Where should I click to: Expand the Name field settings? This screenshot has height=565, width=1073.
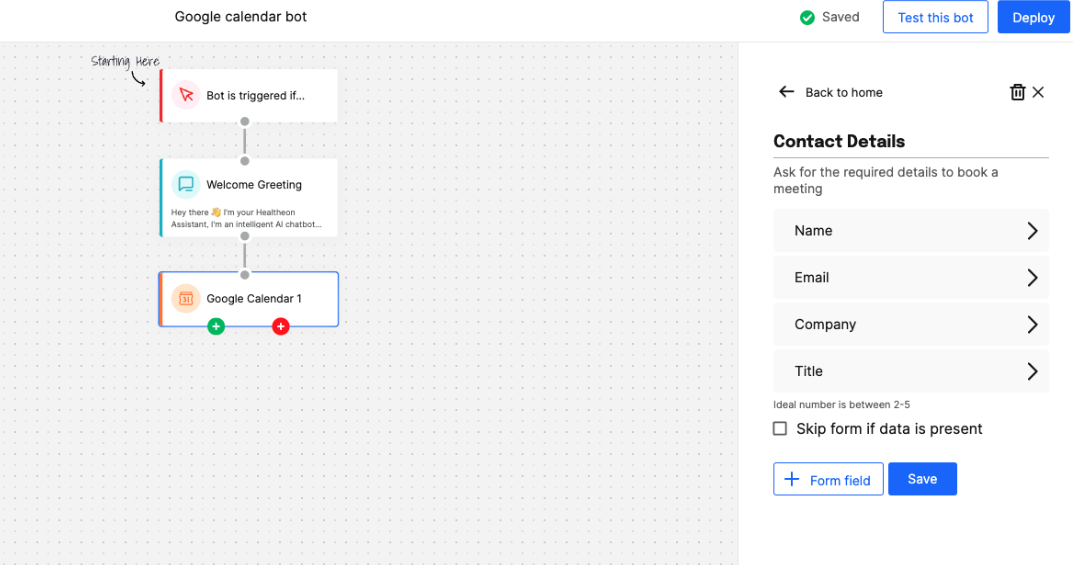tap(1032, 231)
